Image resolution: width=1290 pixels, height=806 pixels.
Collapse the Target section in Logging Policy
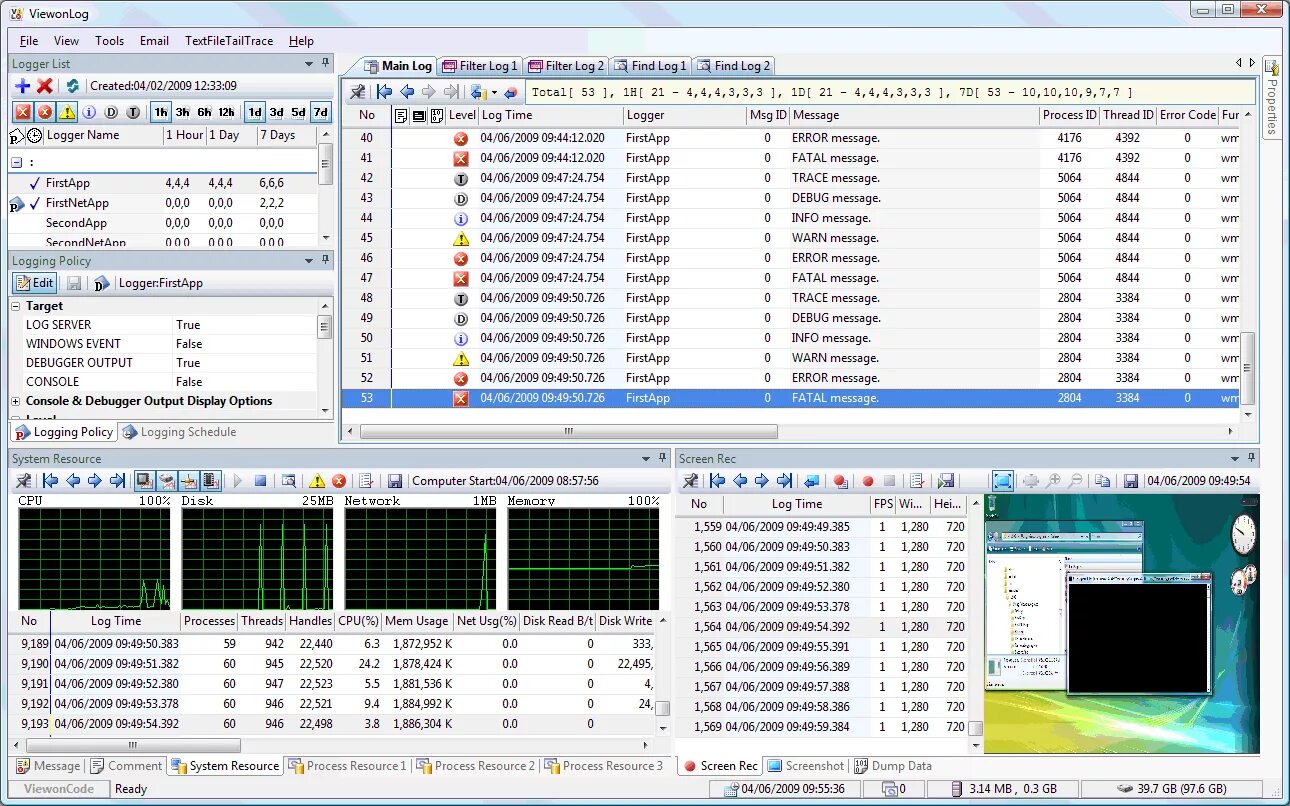click(16, 306)
